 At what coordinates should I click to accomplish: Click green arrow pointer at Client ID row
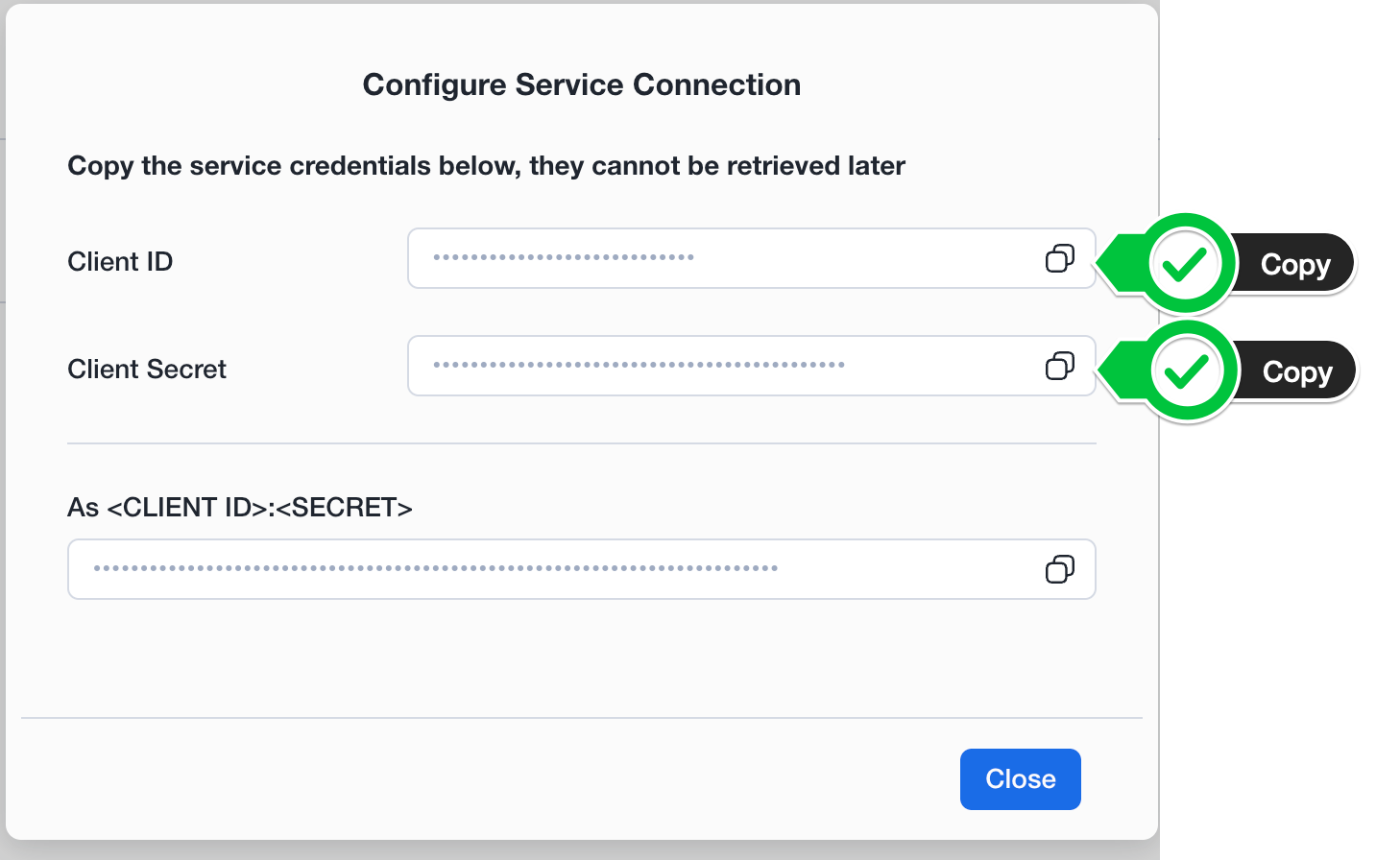coord(1120,264)
